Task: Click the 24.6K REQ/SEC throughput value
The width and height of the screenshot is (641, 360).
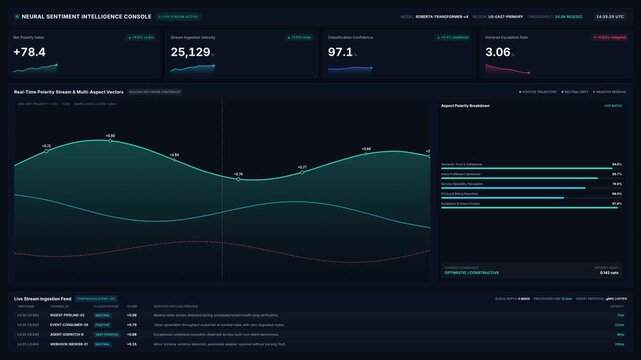Action: [569, 17]
